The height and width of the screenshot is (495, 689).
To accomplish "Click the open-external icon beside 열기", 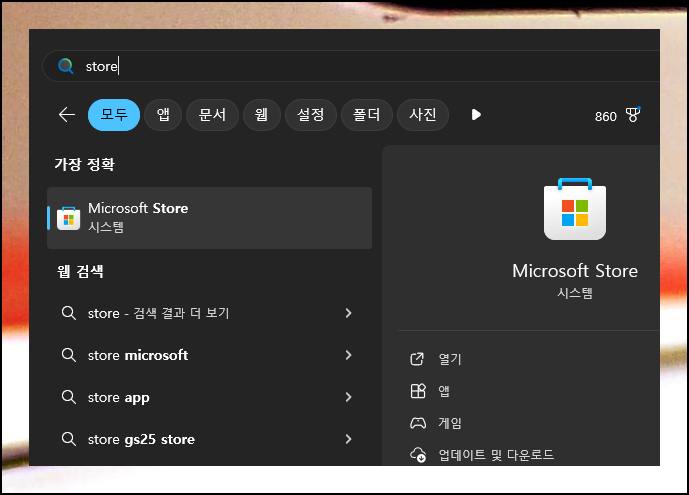I will click(417, 359).
